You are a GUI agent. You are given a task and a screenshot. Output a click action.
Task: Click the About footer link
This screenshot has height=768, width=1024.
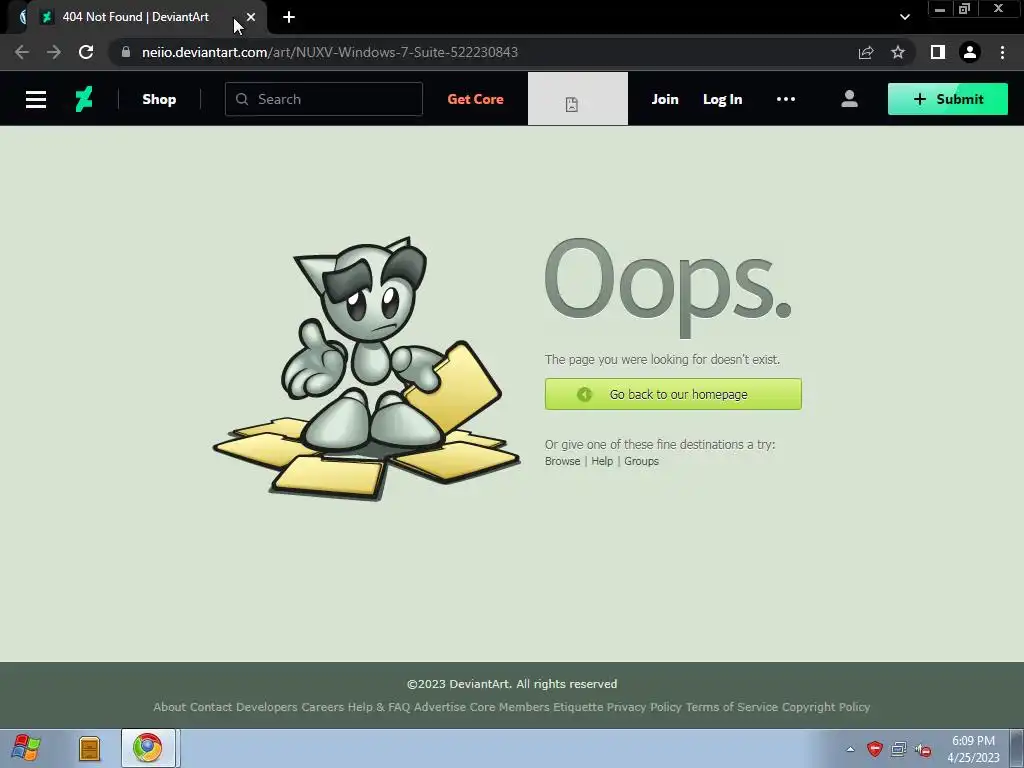pyautogui.click(x=169, y=707)
